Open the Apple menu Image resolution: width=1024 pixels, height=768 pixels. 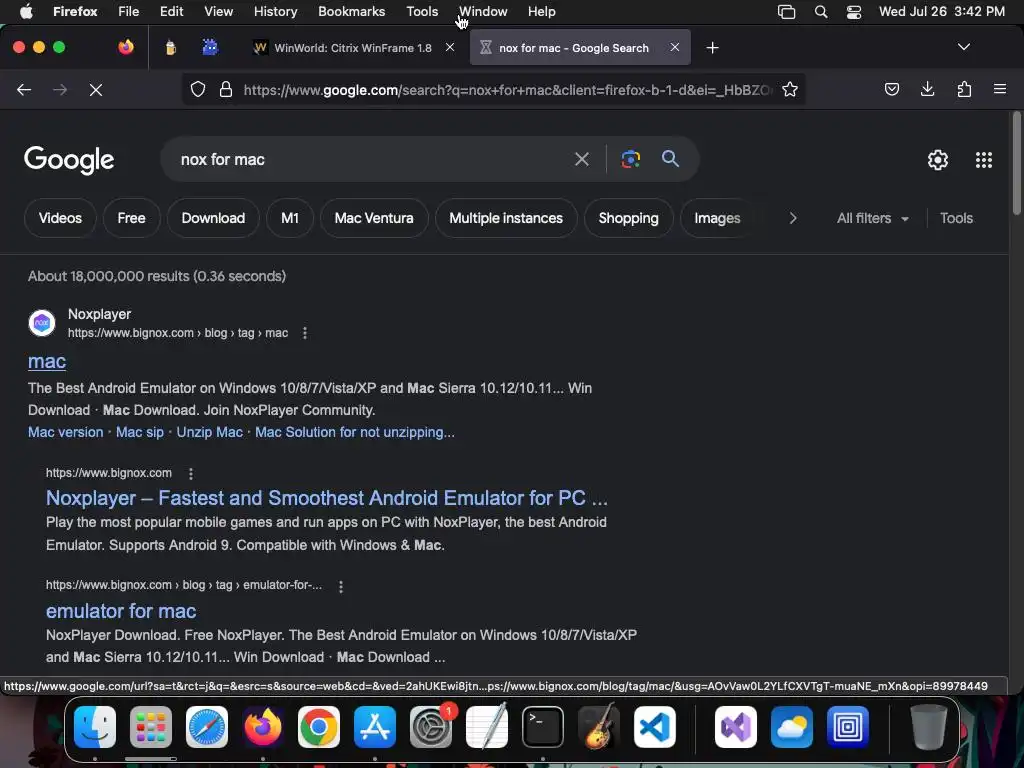[26, 11]
